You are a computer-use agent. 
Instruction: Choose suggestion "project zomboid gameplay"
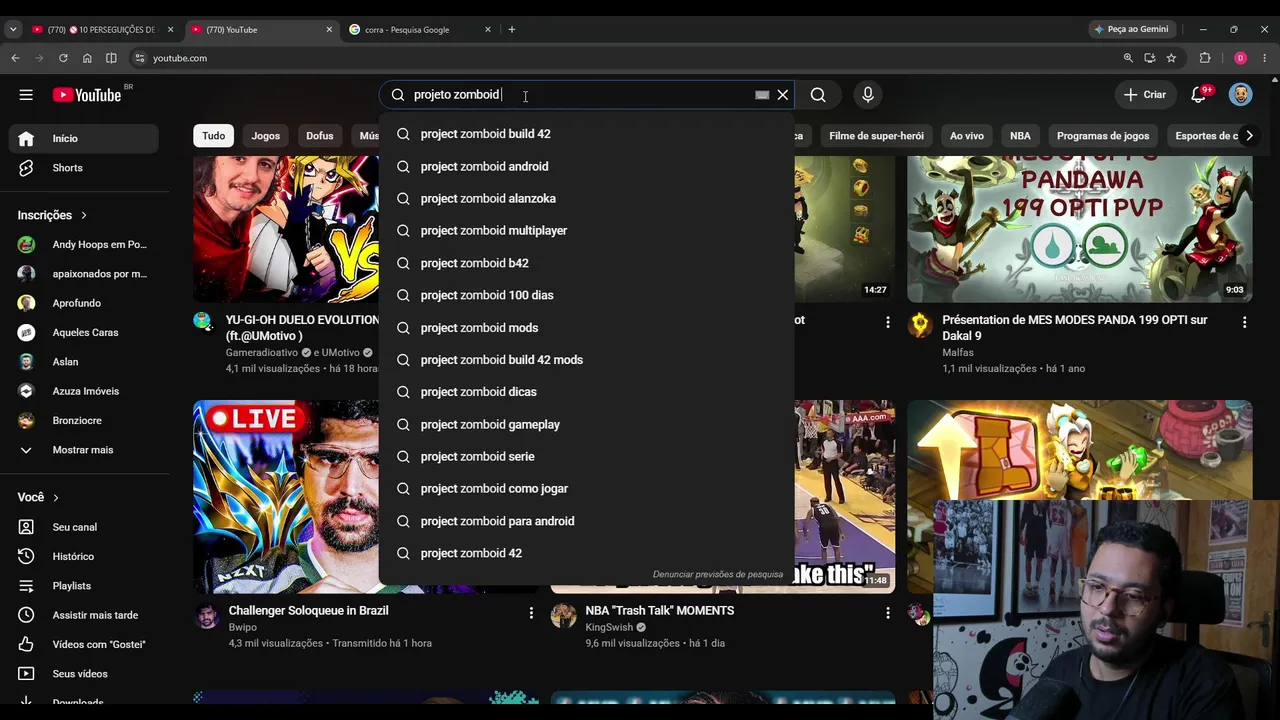click(586, 425)
